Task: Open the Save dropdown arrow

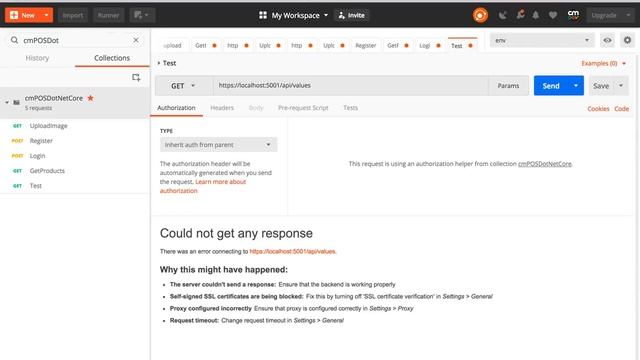Action: (x=621, y=86)
